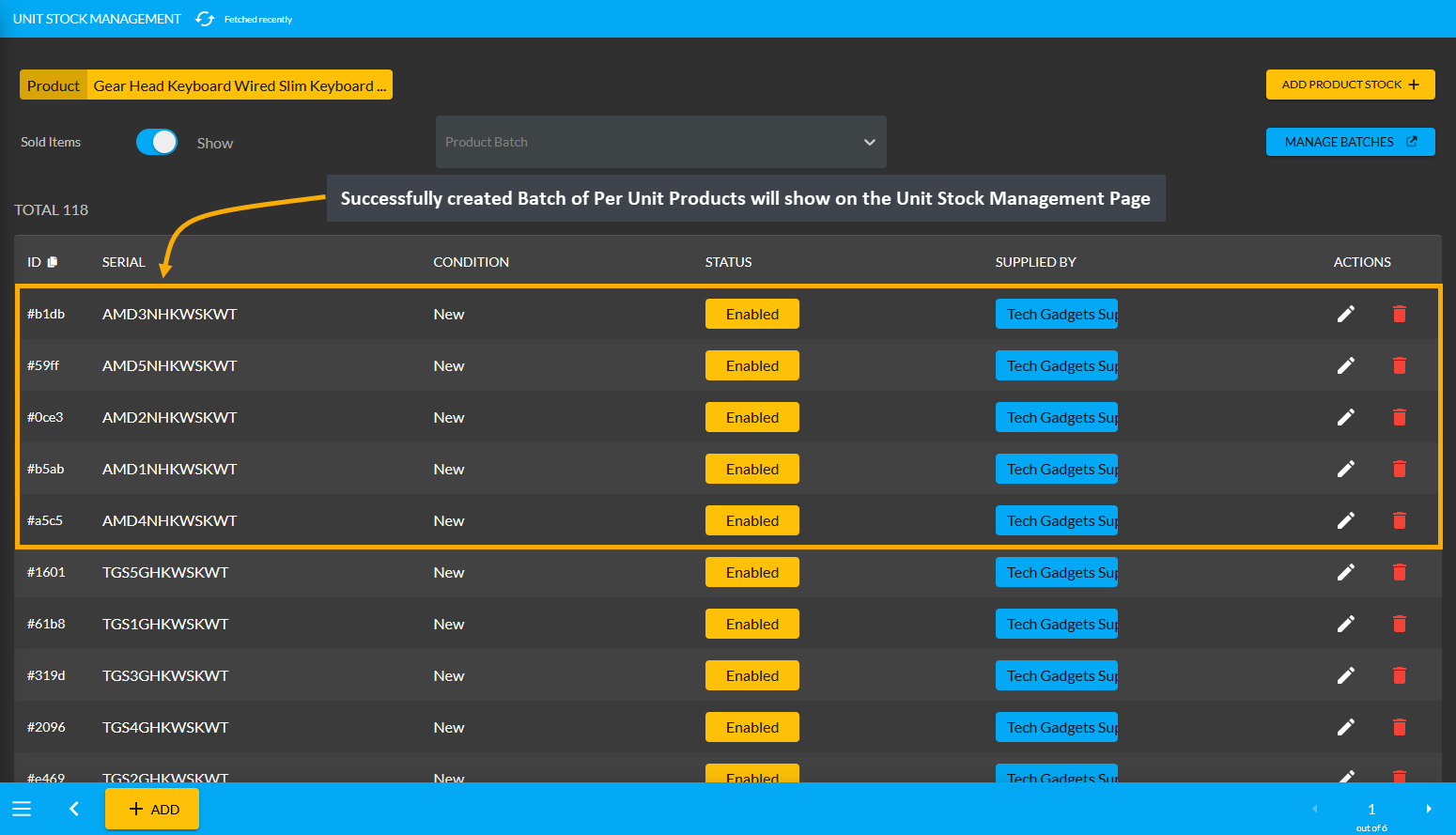Select ID #a5c5 cell
This screenshot has height=835, width=1456.
tap(45, 520)
